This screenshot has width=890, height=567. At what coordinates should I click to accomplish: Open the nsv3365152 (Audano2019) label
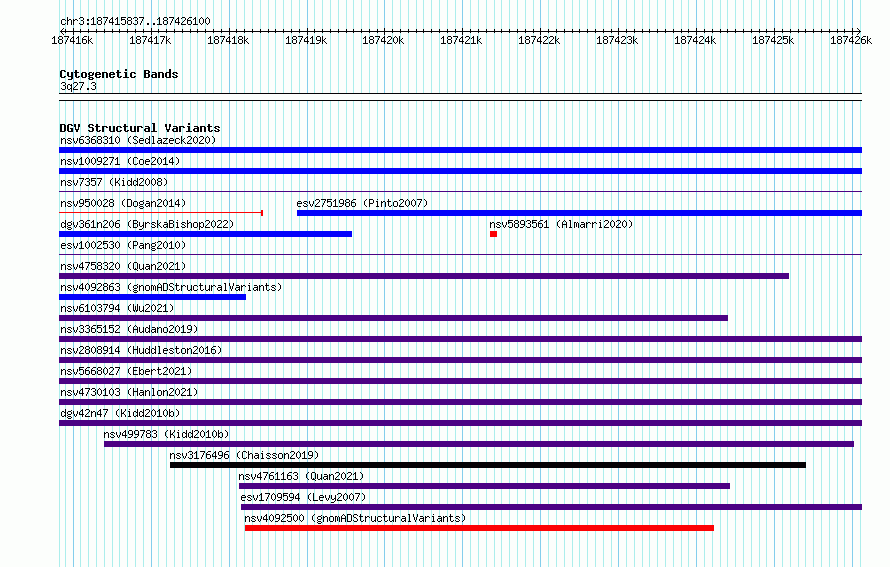(x=129, y=329)
